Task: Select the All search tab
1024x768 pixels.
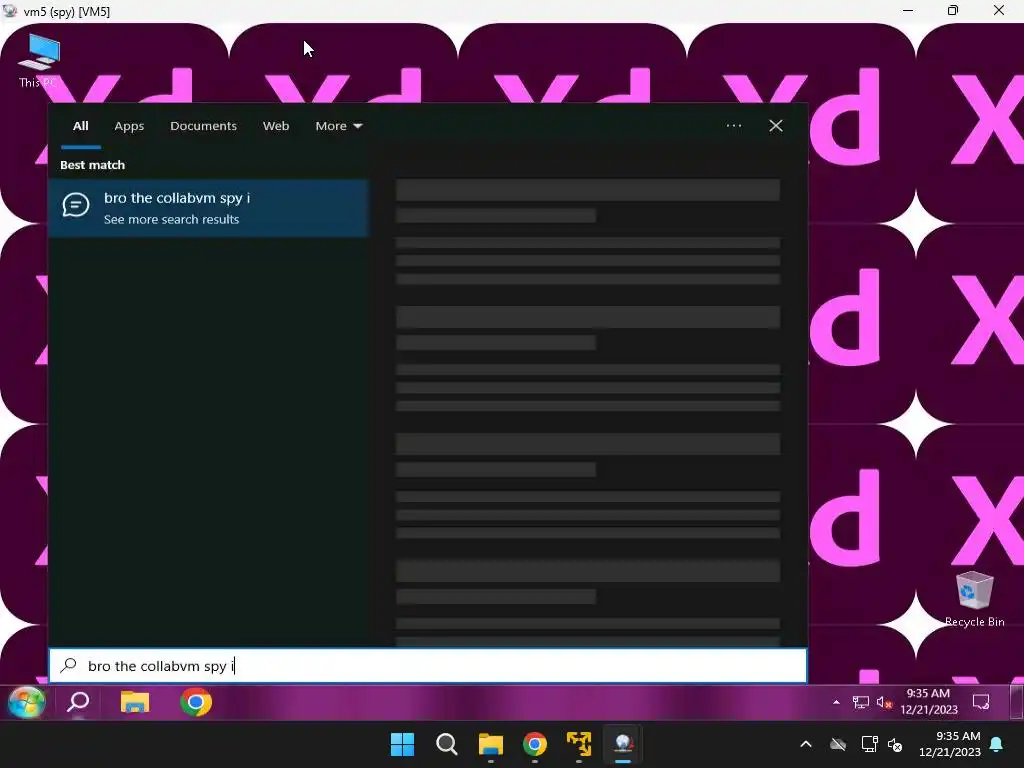Action: [x=80, y=126]
